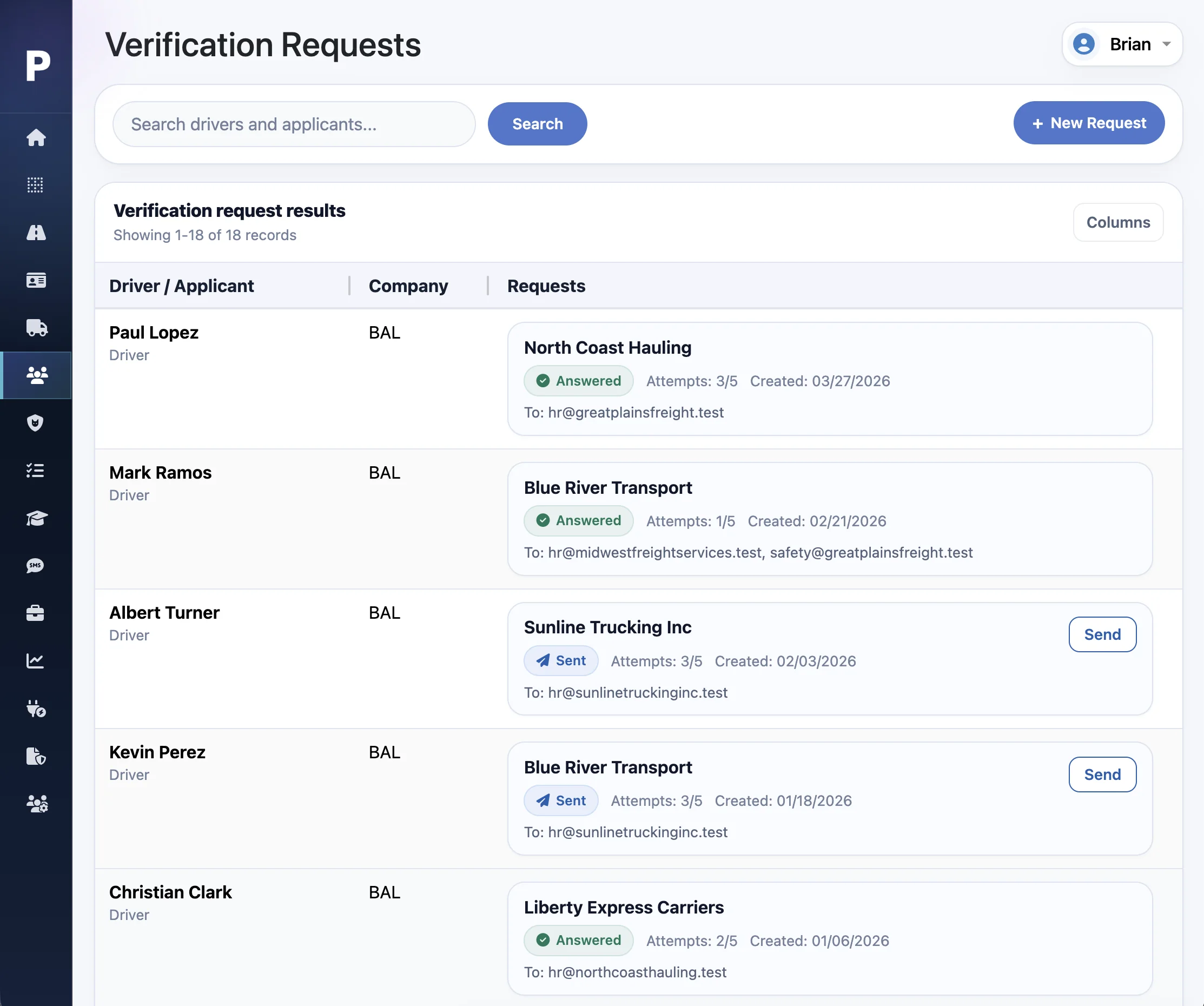Screen dimensions: 1204x1006
Task: Open the ID card sidebar icon
Action: pyautogui.click(x=36, y=280)
